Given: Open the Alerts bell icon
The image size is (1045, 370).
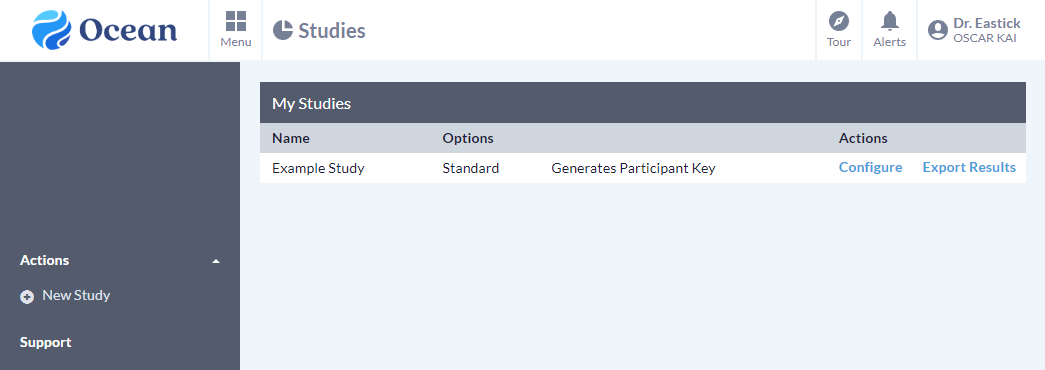Looking at the screenshot, I should click(890, 21).
